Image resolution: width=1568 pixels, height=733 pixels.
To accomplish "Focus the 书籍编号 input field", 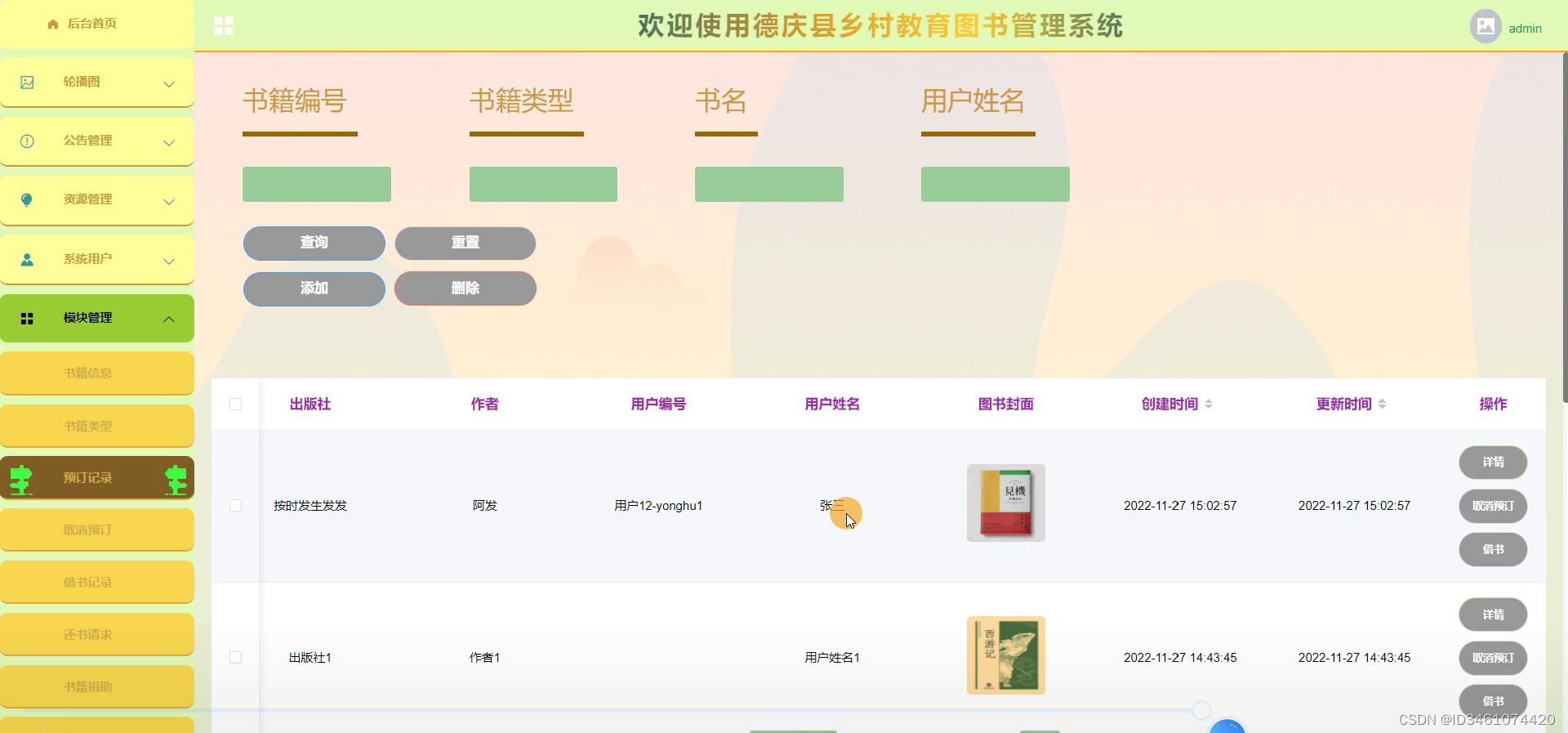I will [317, 185].
